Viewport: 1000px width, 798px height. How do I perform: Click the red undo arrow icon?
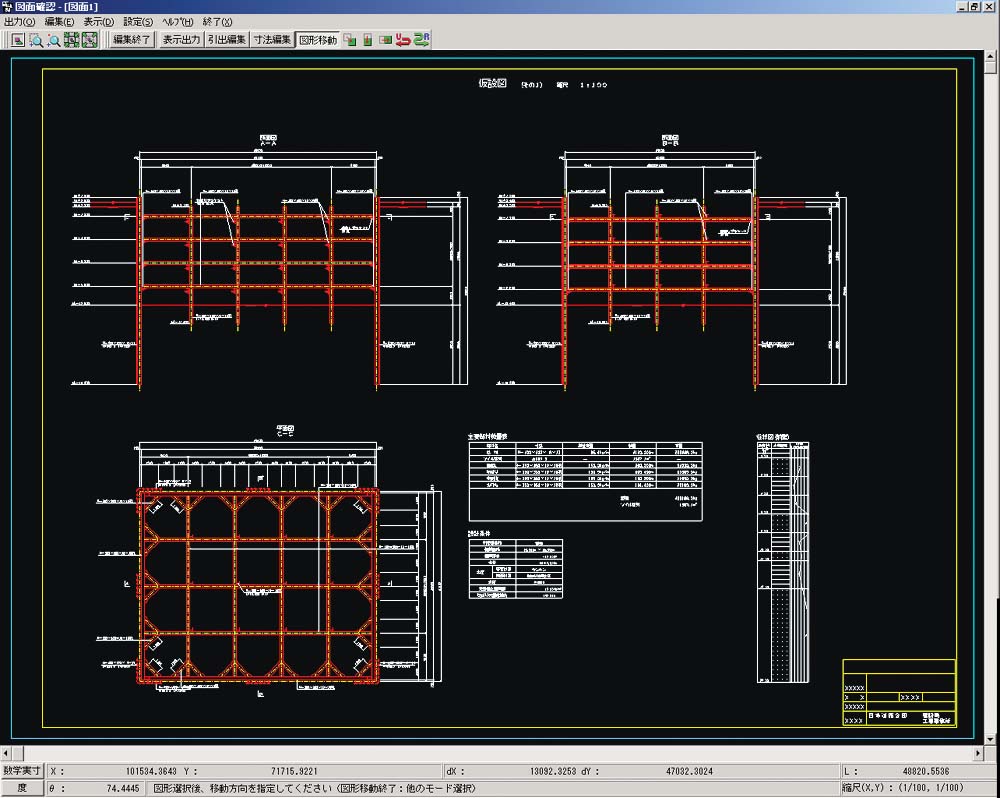[x=403, y=40]
